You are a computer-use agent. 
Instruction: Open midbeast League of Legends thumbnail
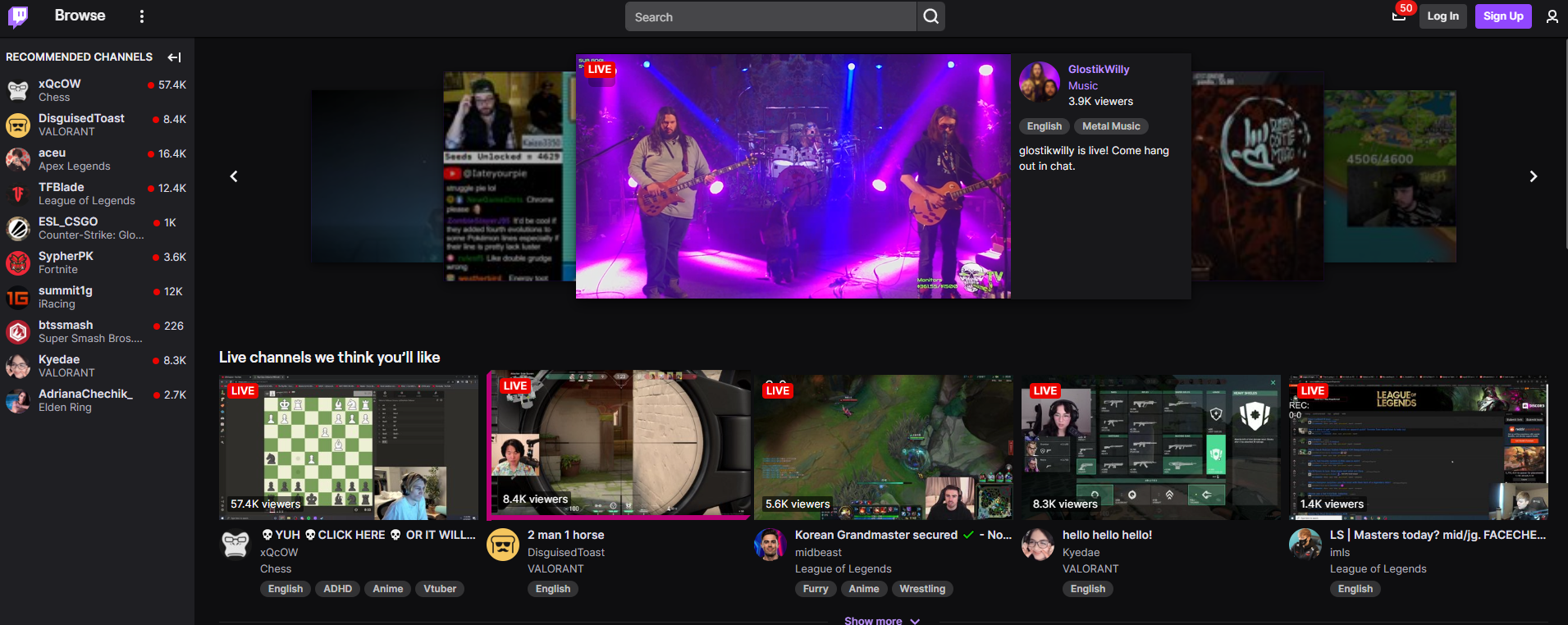(884, 448)
